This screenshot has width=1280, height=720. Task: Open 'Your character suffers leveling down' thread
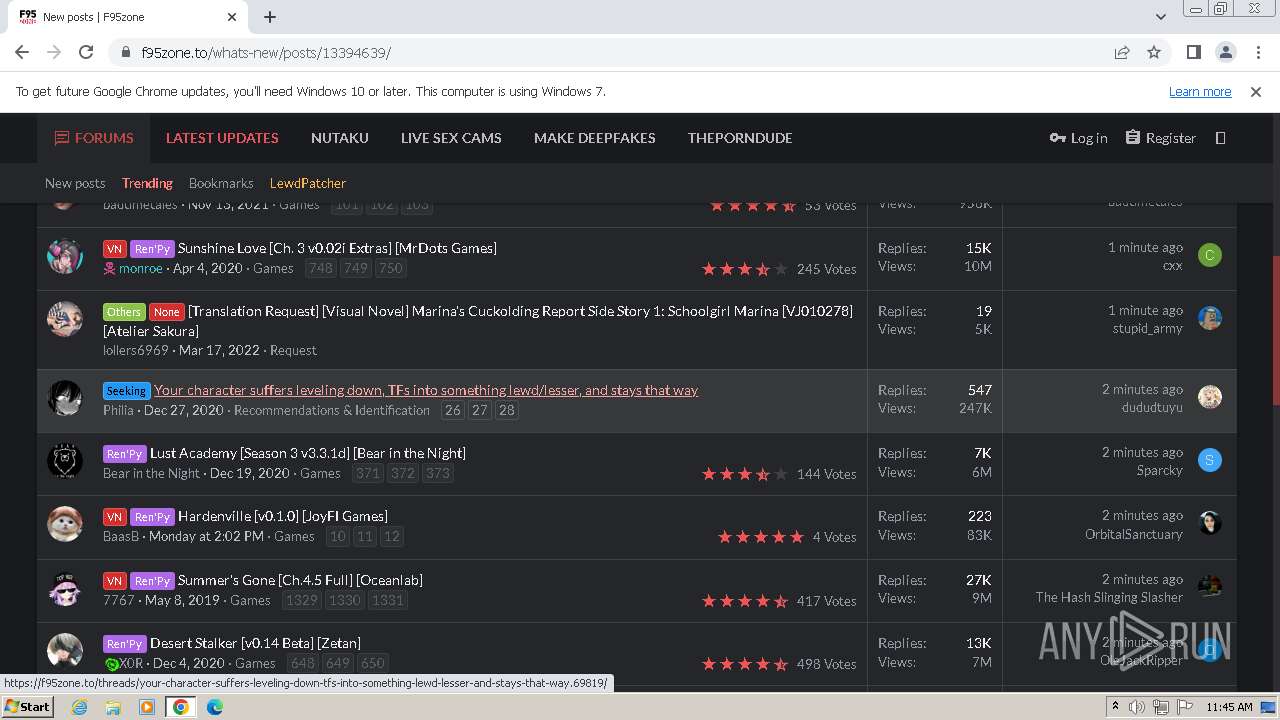[426, 390]
